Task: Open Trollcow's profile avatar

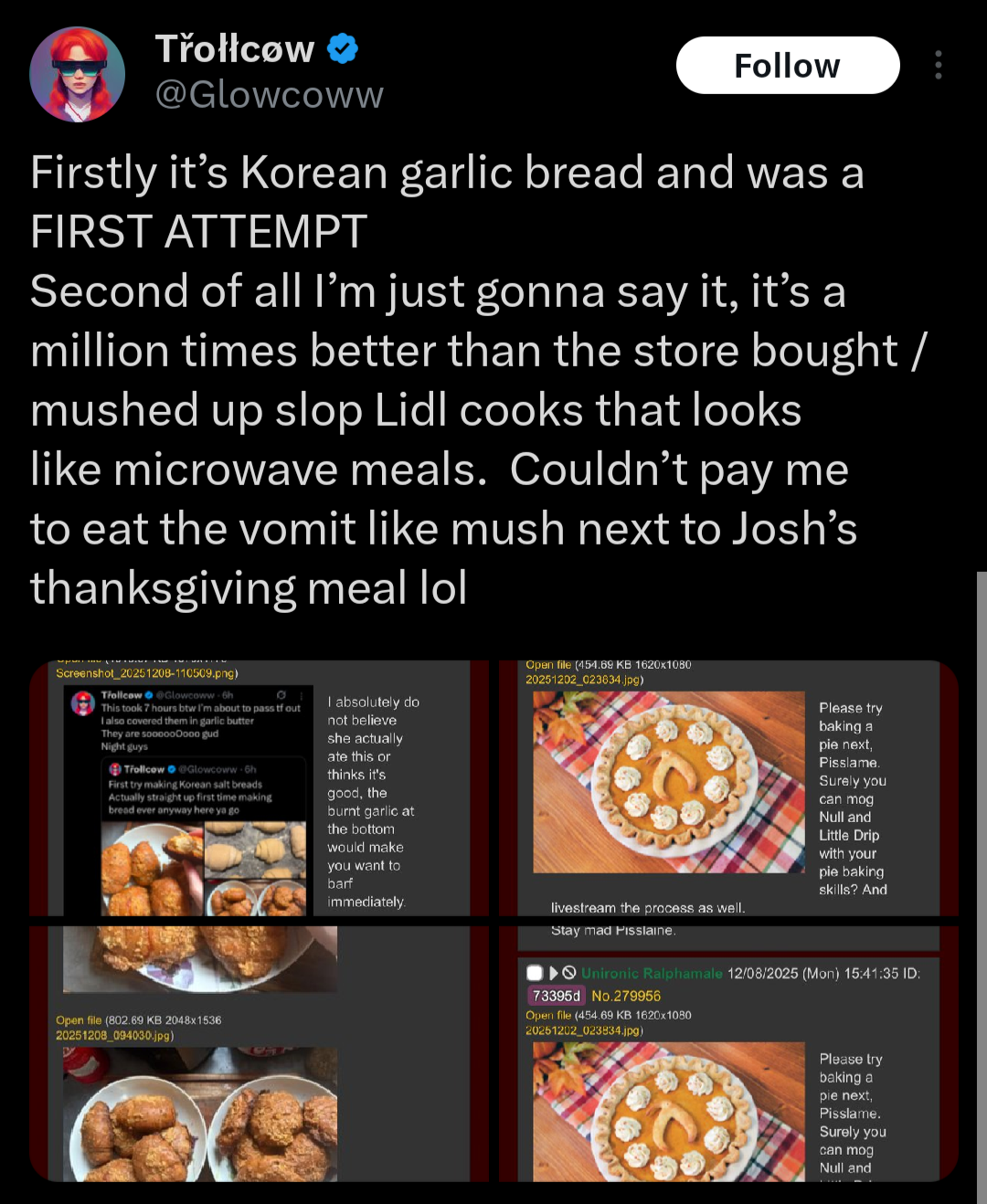Action: click(77, 74)
